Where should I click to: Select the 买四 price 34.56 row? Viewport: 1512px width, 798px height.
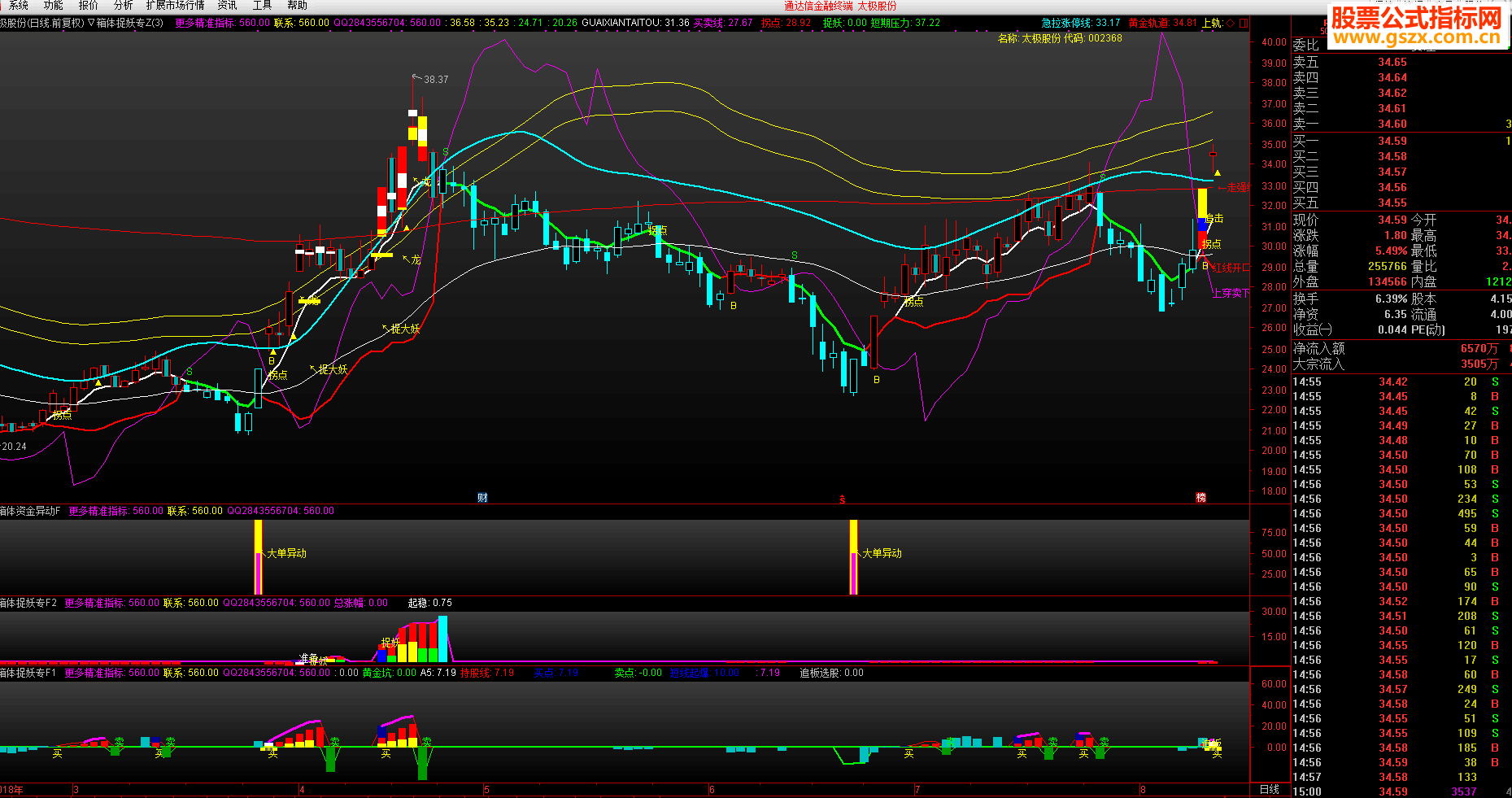point(1401,187)
